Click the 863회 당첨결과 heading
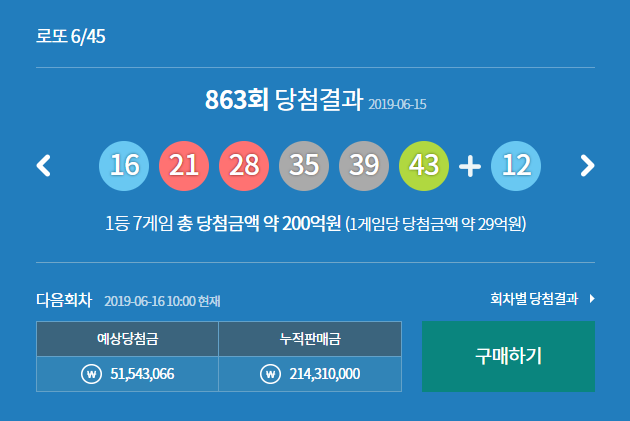Screen dimensions: 630x421 283,101
